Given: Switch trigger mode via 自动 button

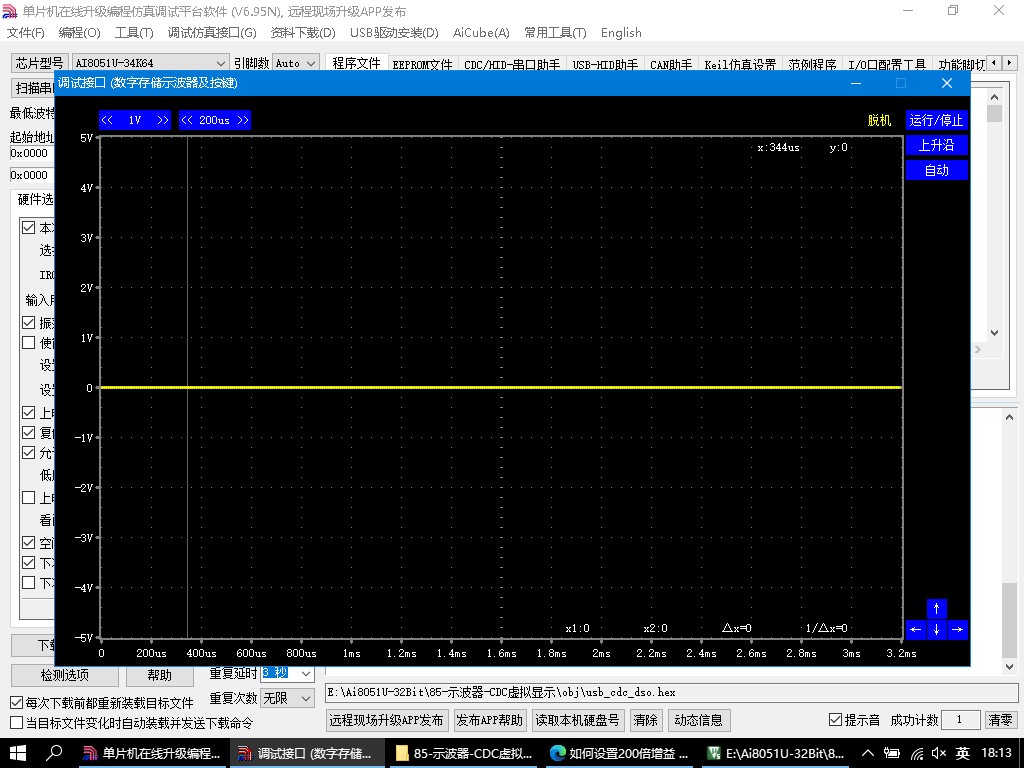Looking at the screenshot, I should pyautogui.click(x=936, y=170).
